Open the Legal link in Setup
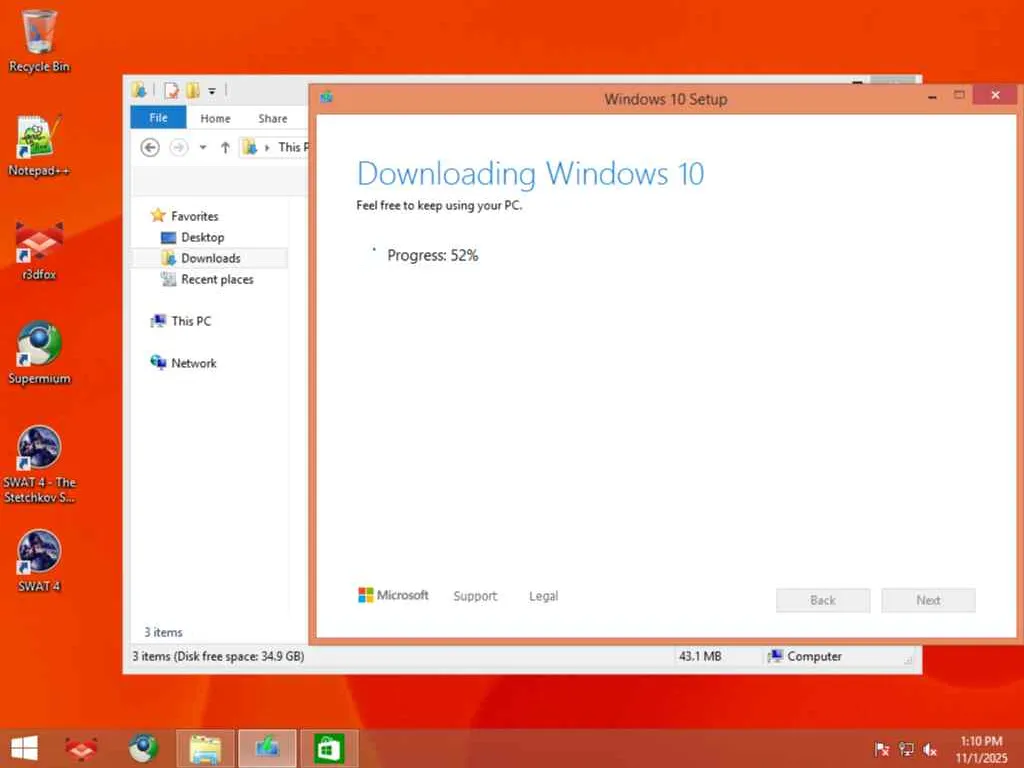Screen dimensions: 1024x768 point(543,596)
